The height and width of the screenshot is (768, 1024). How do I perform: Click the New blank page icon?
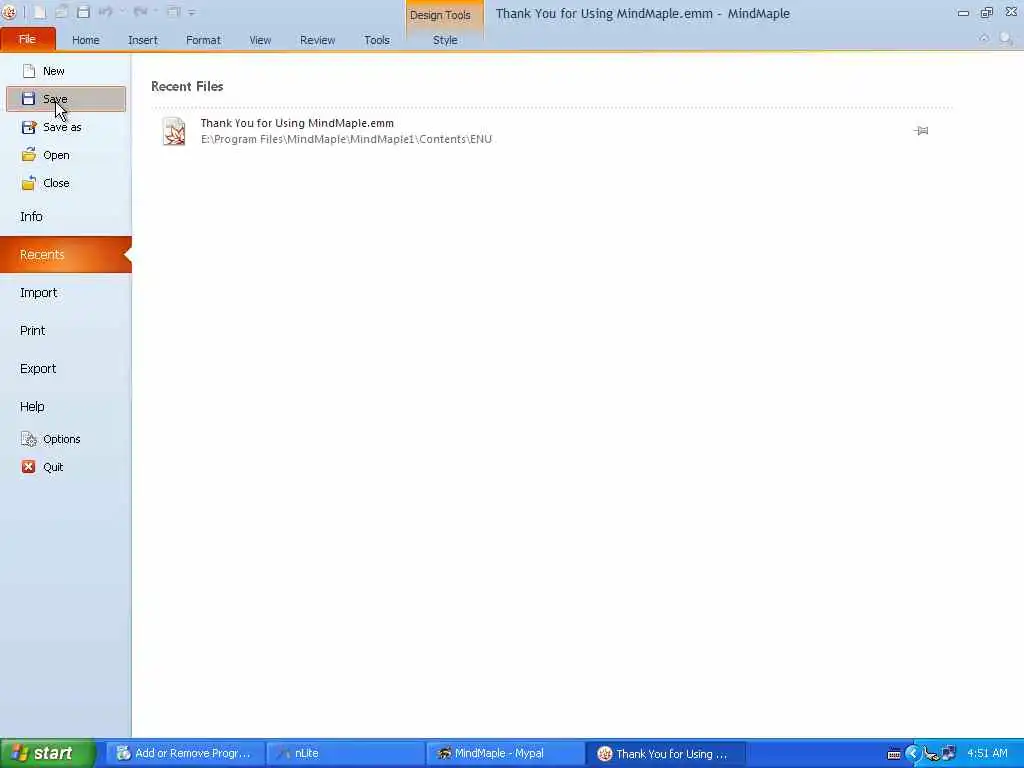[x=29, y=71]
